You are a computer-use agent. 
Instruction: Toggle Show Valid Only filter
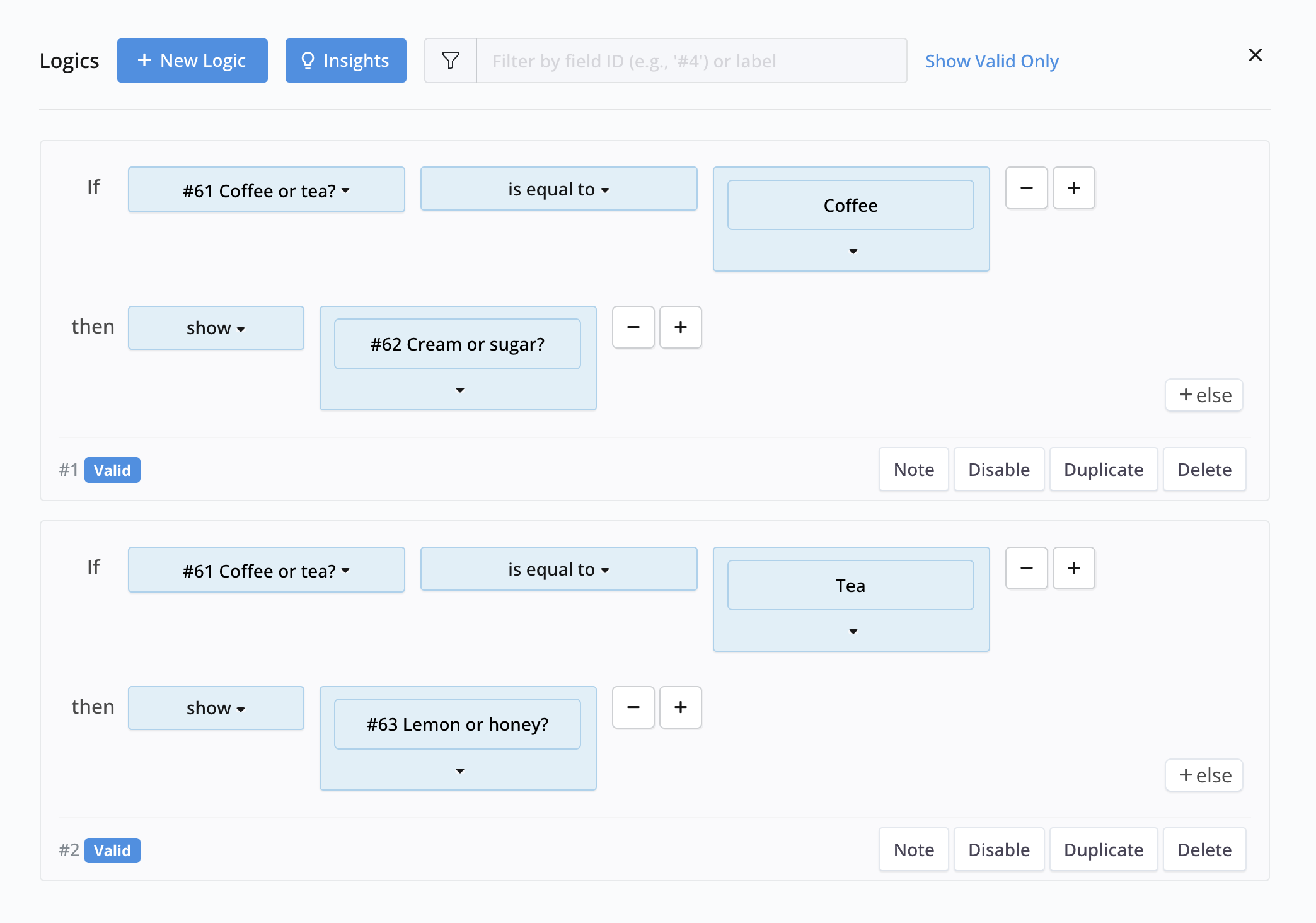(991, 61)
